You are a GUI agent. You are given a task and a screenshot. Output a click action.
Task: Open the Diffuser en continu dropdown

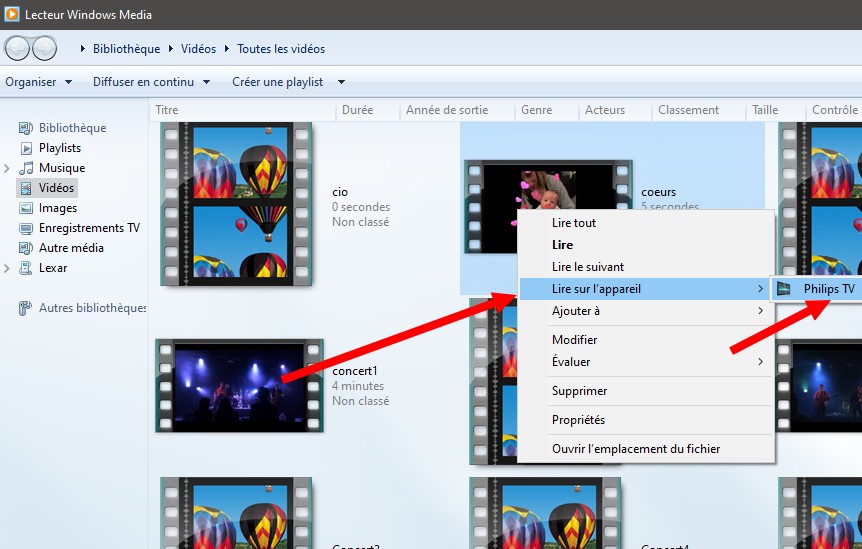coord(151,82)
